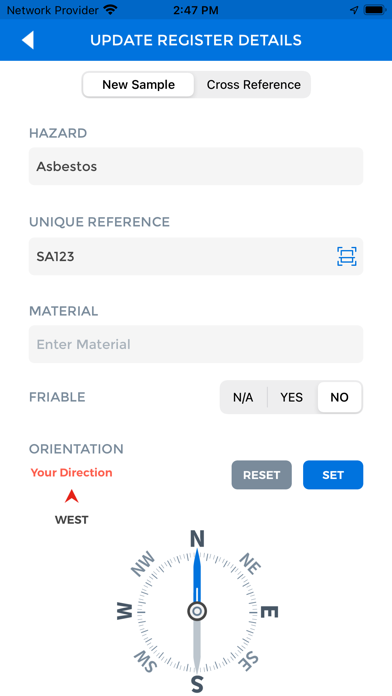Click the blue SET button
This screenshot has height=696, width=392.
(x=333, y=475)
